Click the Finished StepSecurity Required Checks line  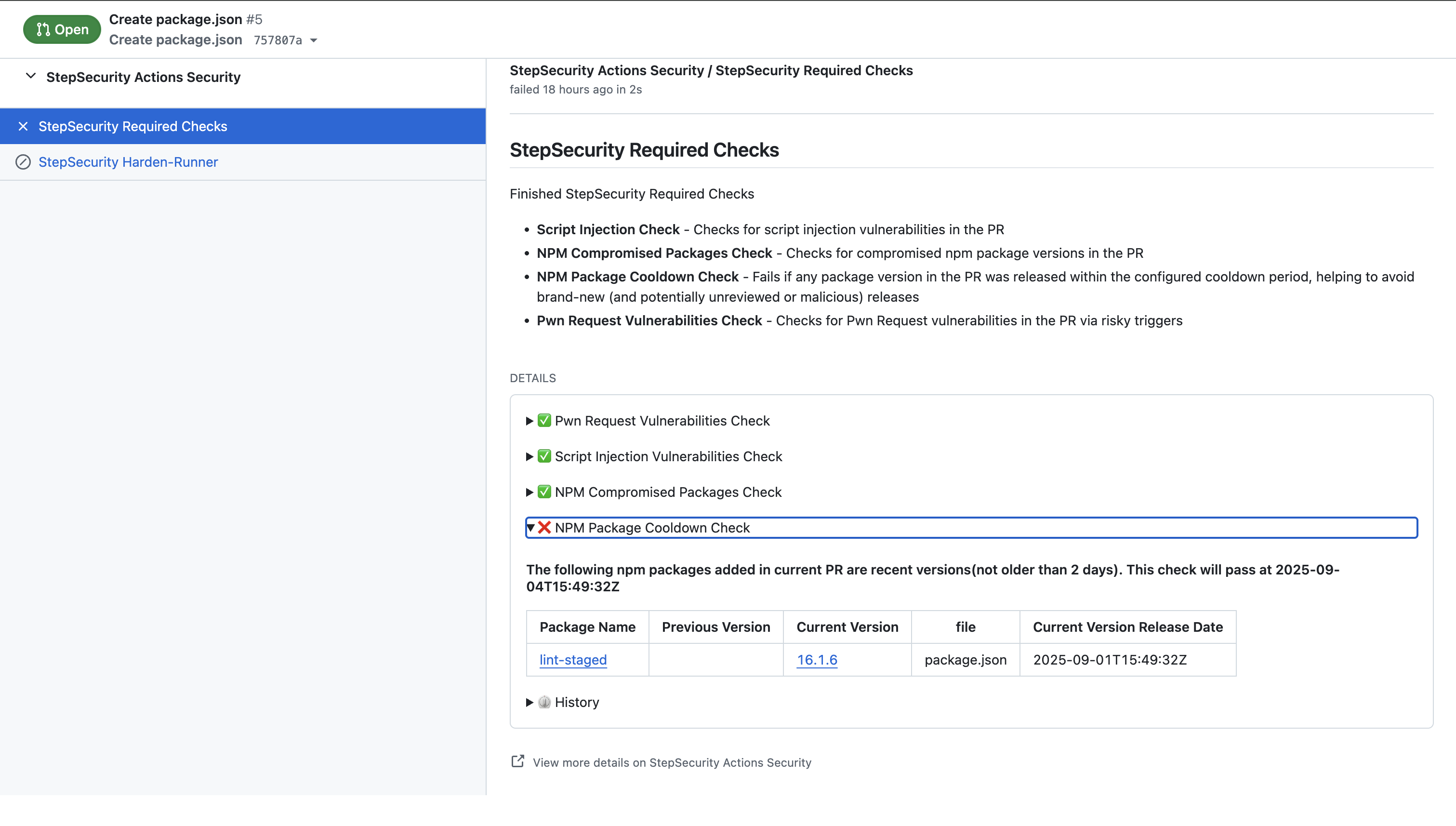632,194
